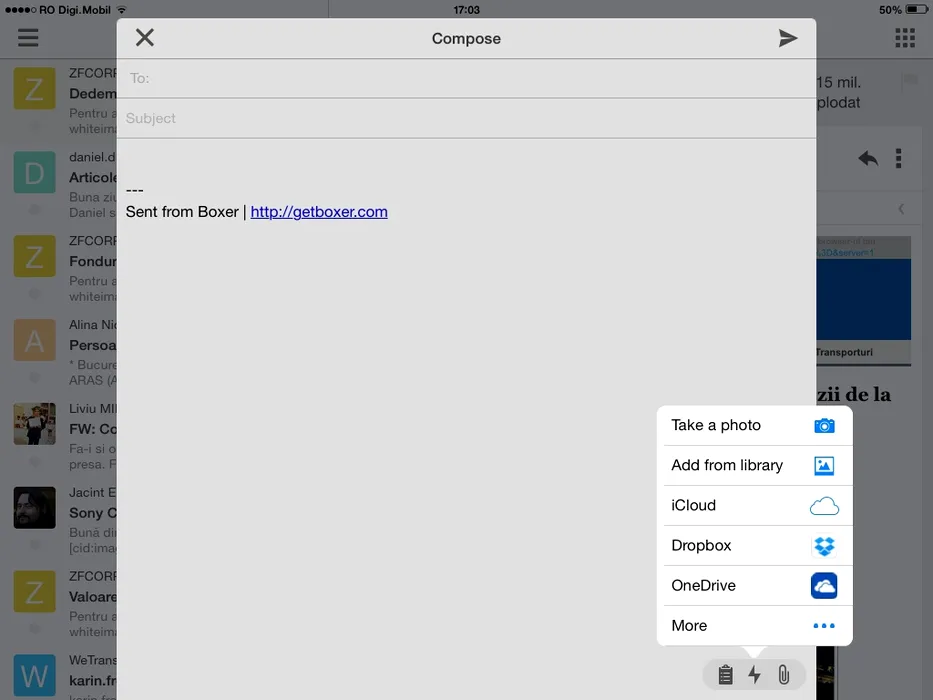Close the Compose window with X
Image resolution: width=933 pixels, height=700 pixels.
pyautogui.click(x=145, y=38)
